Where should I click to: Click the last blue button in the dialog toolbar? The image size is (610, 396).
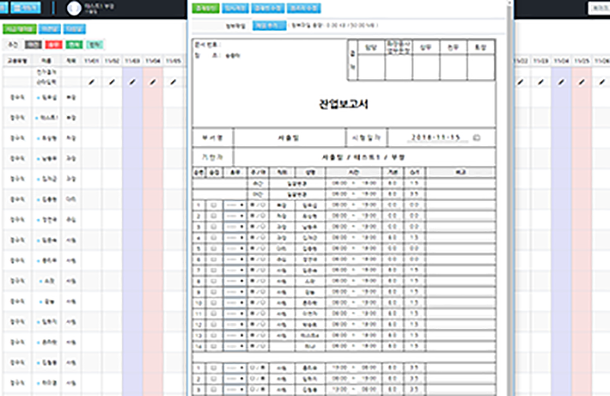(x=304, y=8)
